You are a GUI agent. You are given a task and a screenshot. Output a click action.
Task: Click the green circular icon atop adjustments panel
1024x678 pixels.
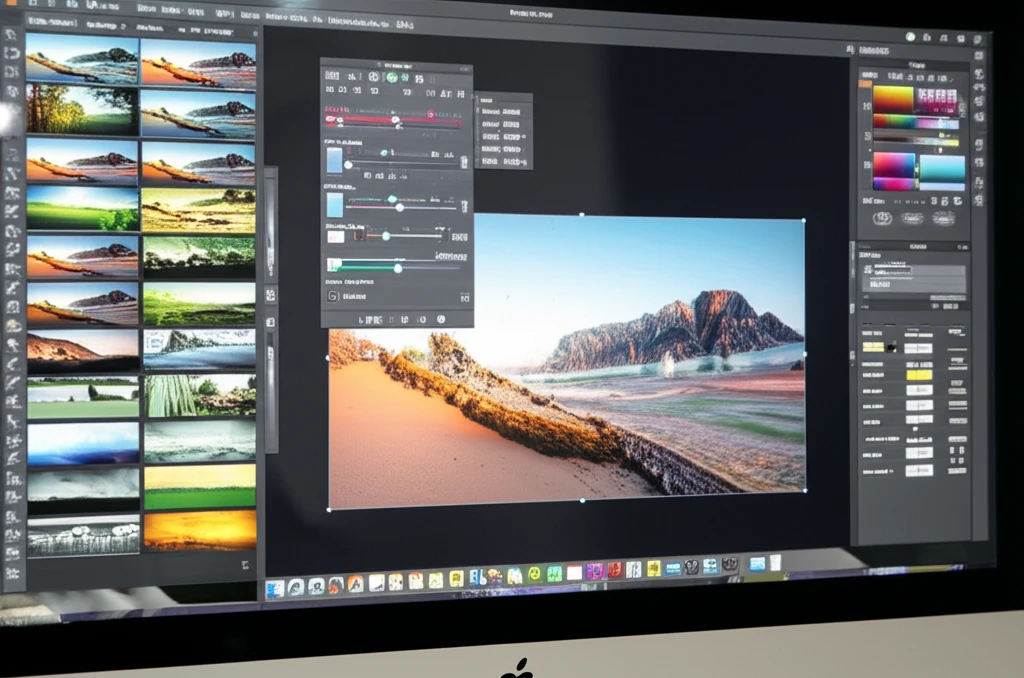(391, 77)
